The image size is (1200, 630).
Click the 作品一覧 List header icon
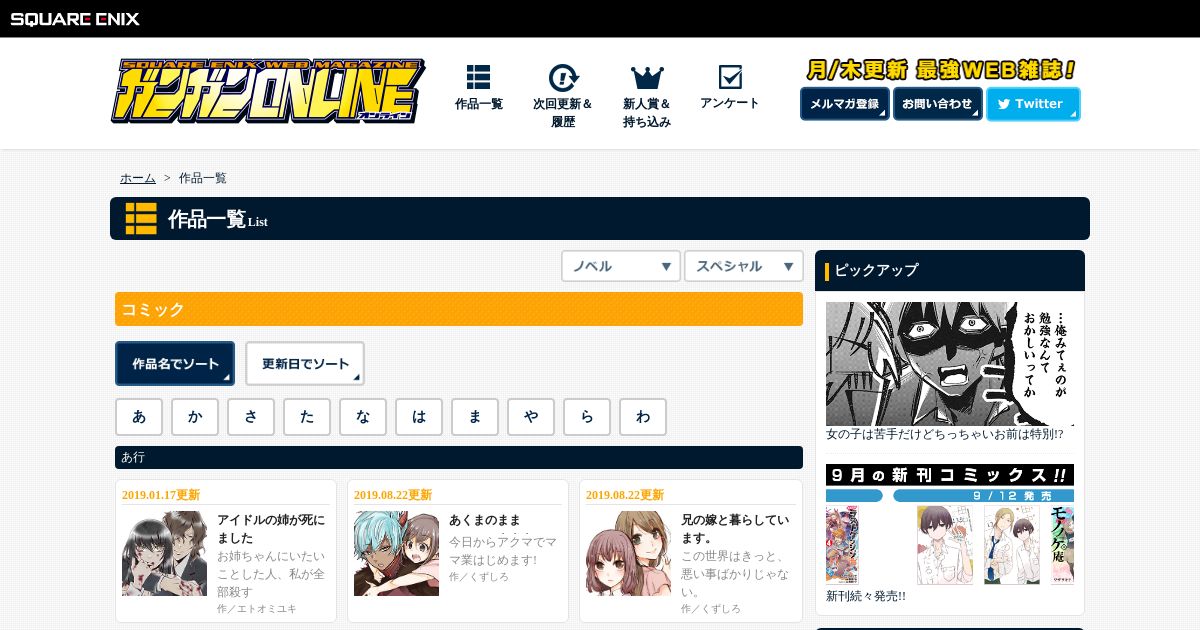141,218
